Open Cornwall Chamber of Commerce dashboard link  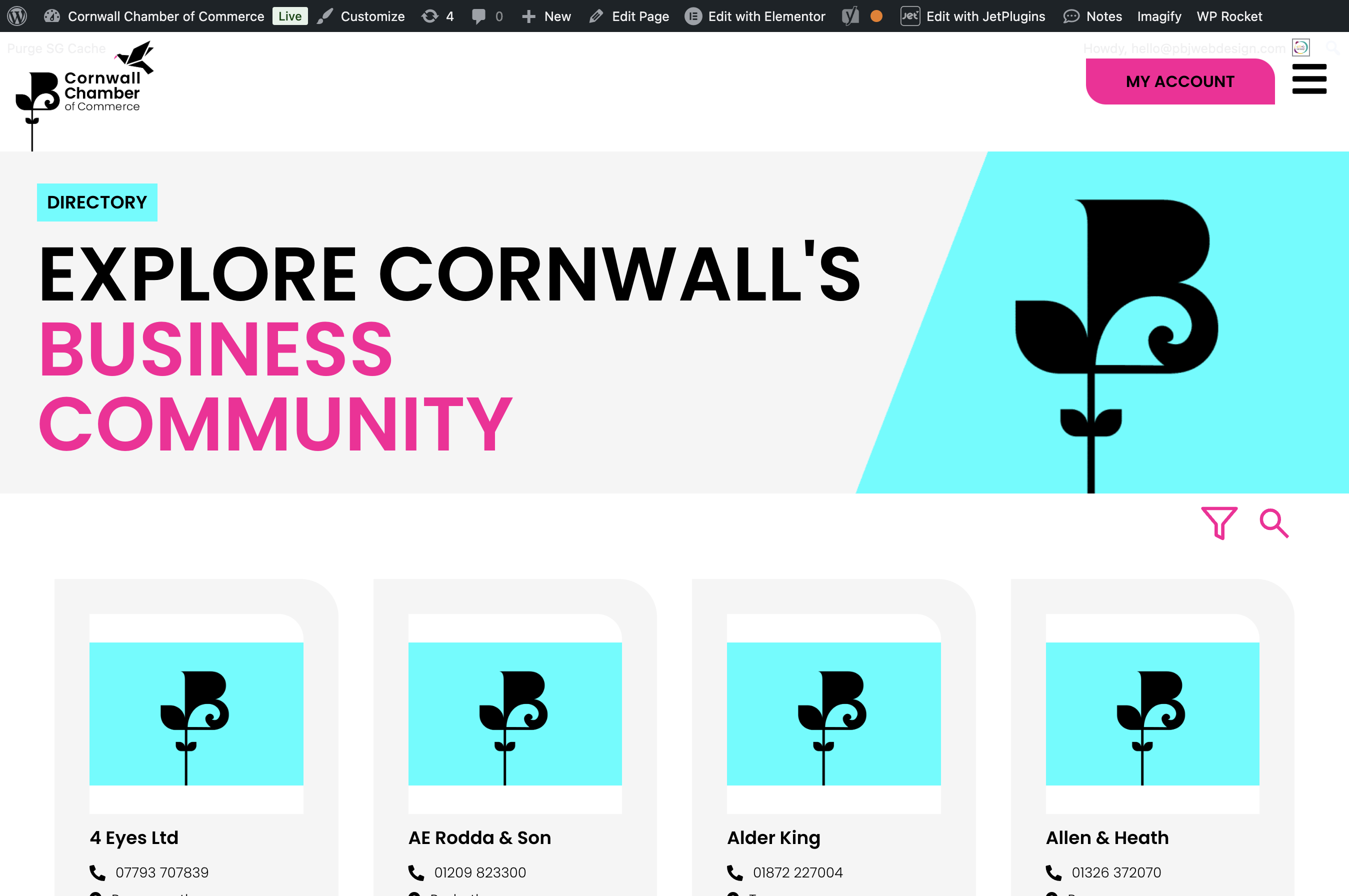click(154, 16)
